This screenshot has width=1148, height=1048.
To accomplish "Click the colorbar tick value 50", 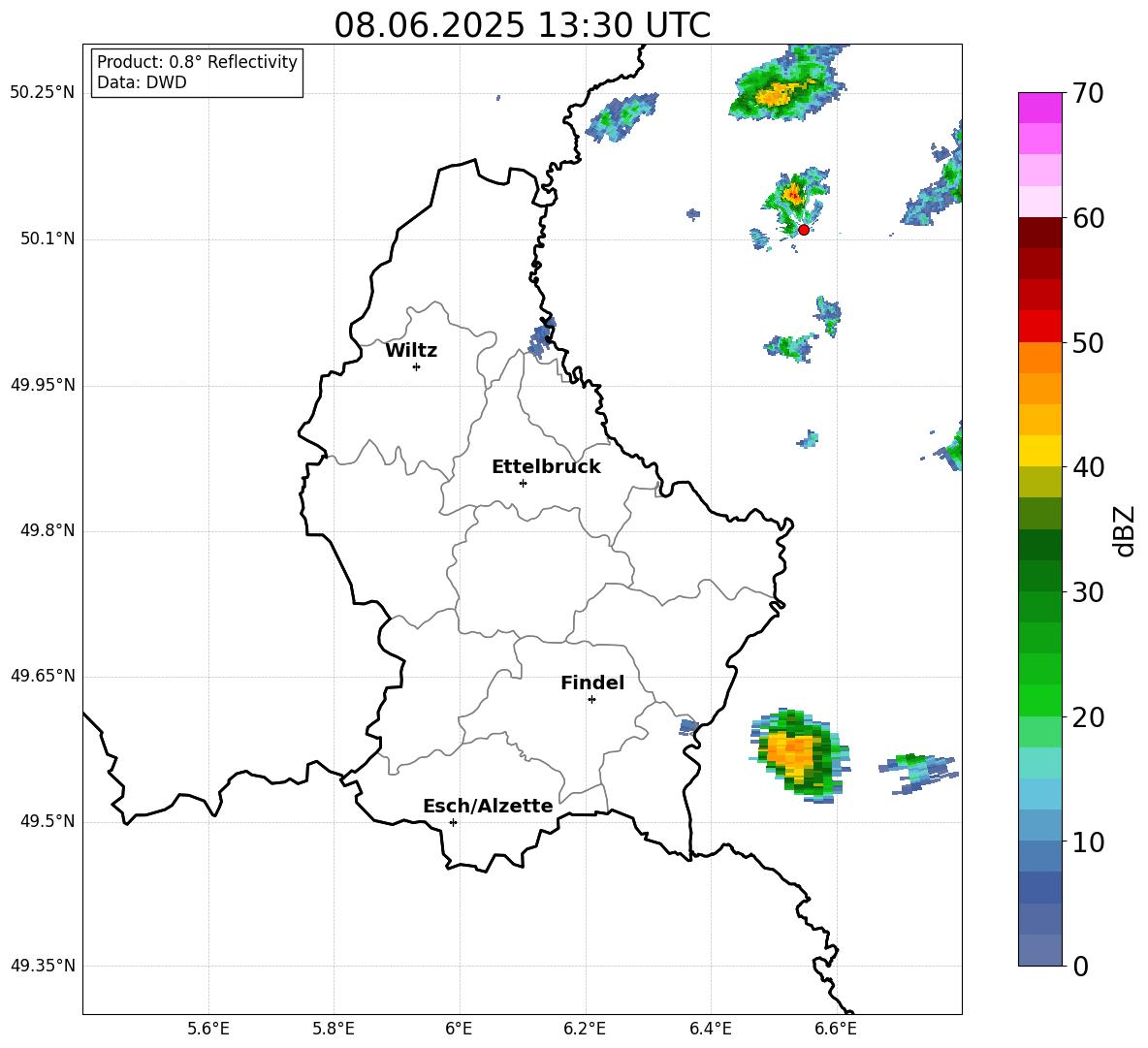I will click(x=1088, y=342).
